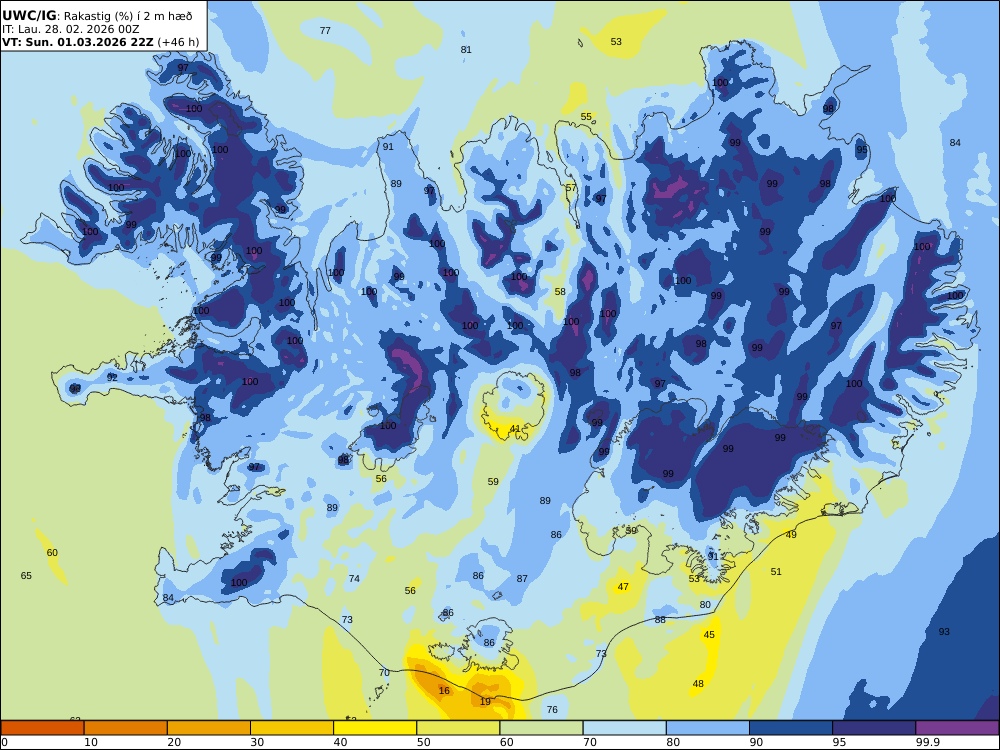
Task: Click the pale green 60–70 legend swatch
Action: (541, 728)
